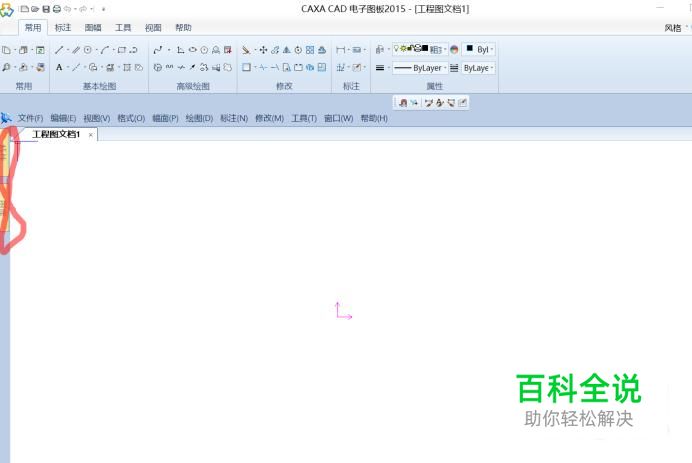
Task: Switch to the 帮助 ribbon tab
Action: (183, 28)
